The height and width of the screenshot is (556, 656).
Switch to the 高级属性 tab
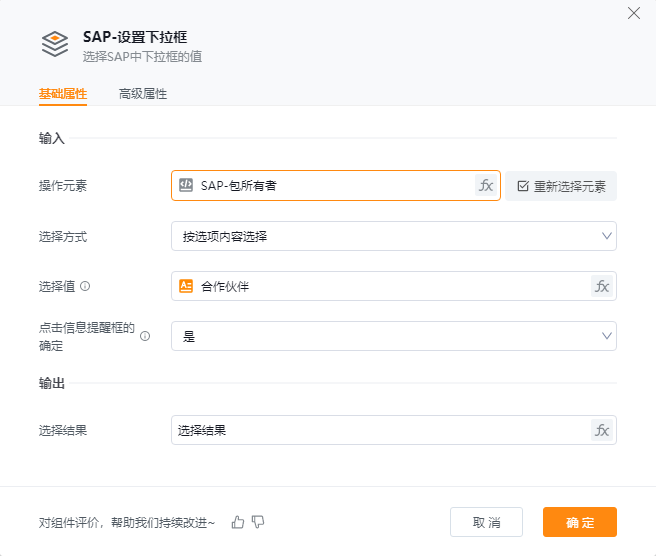(143, 94)
